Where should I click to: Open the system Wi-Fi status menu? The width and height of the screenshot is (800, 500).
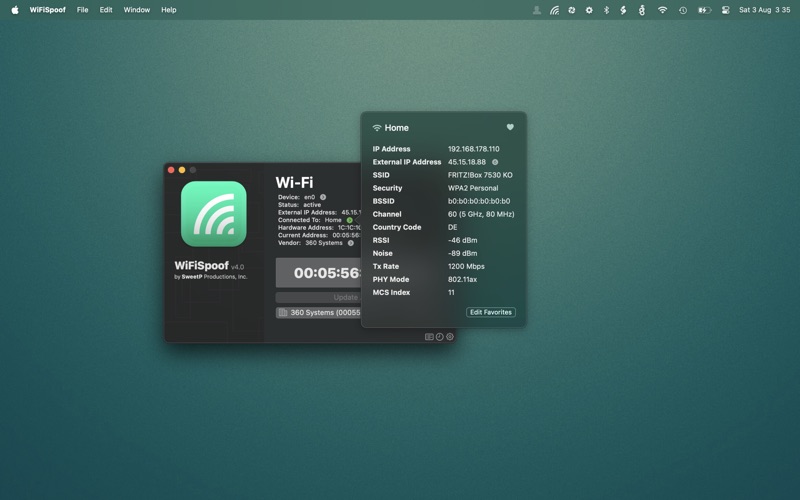[662, 10]
